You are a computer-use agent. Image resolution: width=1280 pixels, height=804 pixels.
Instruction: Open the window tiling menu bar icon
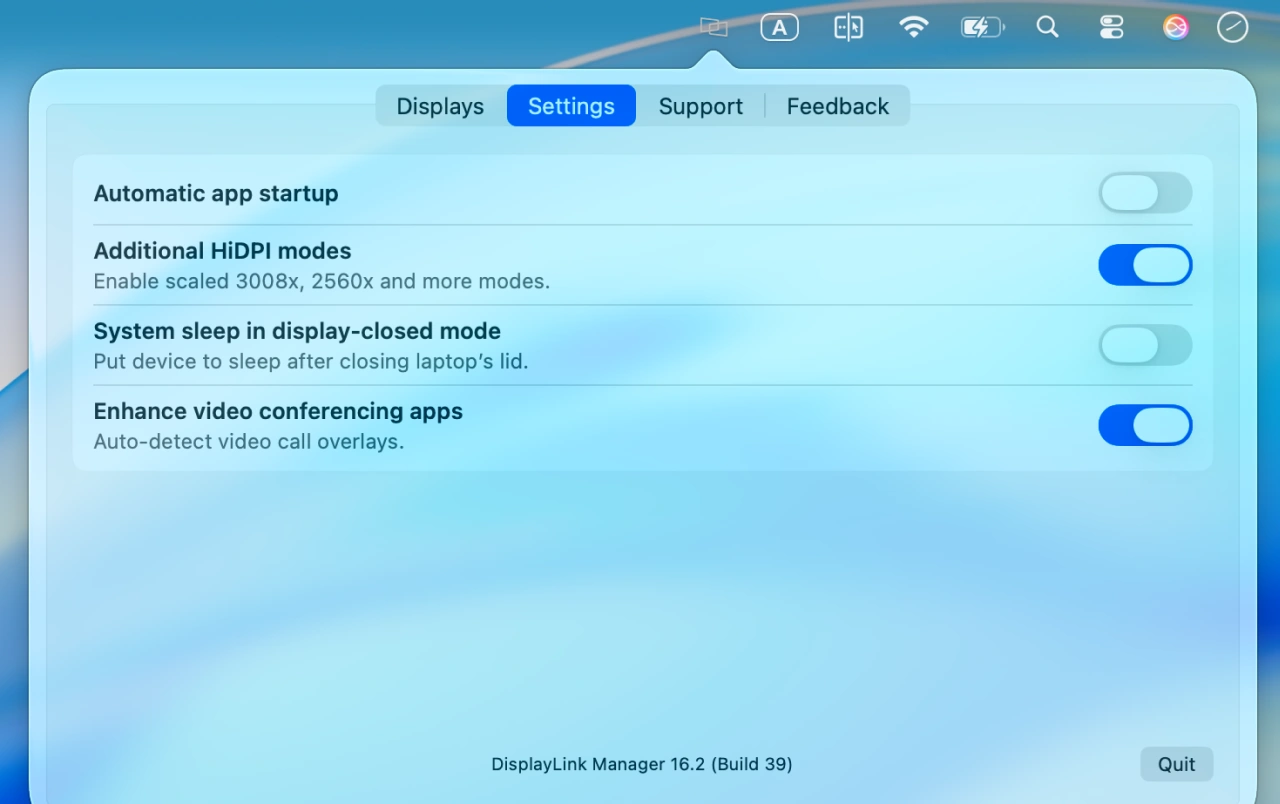click(848, 27)
